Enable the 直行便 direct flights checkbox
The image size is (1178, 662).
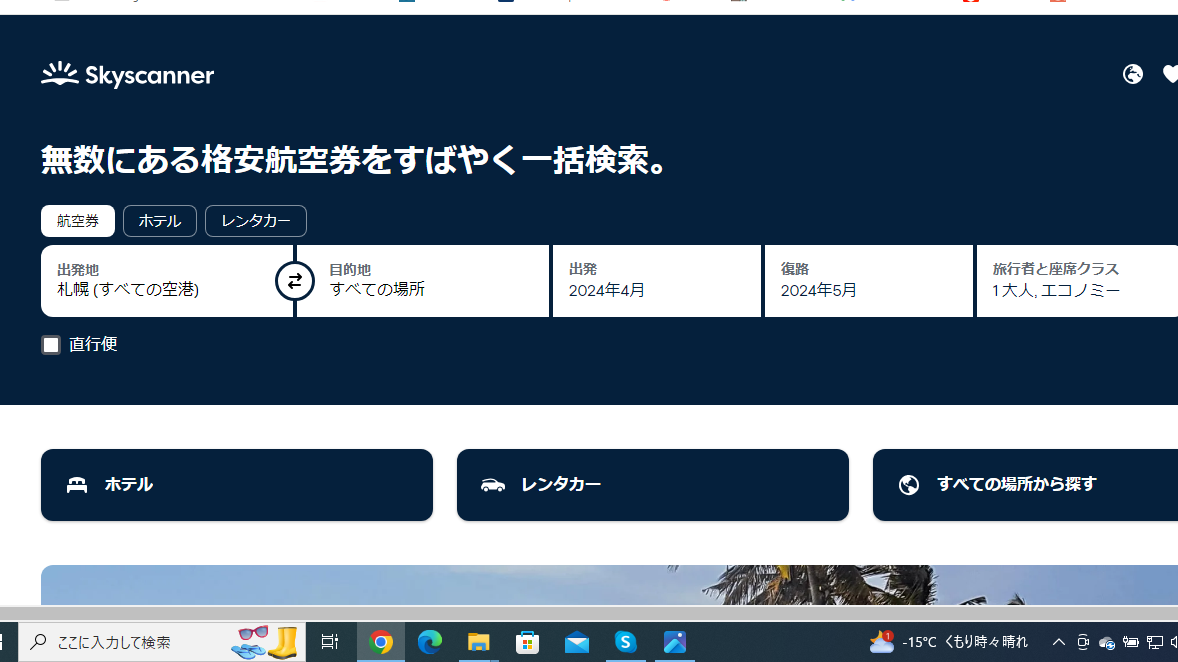51,345
